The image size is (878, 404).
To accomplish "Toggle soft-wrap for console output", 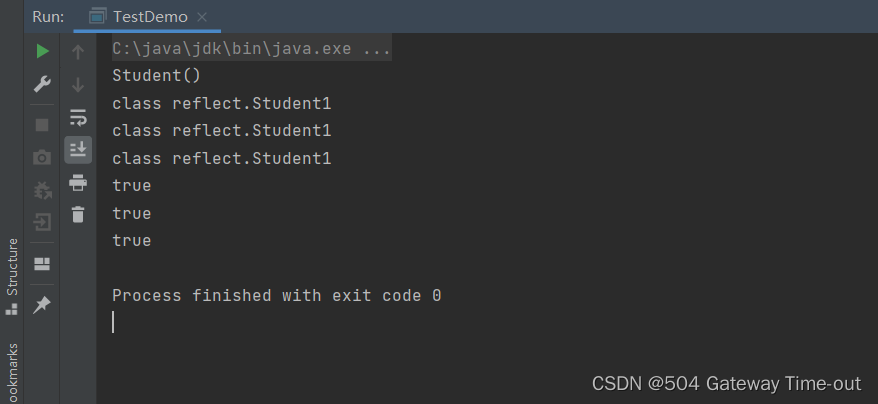I will (78, 118).
